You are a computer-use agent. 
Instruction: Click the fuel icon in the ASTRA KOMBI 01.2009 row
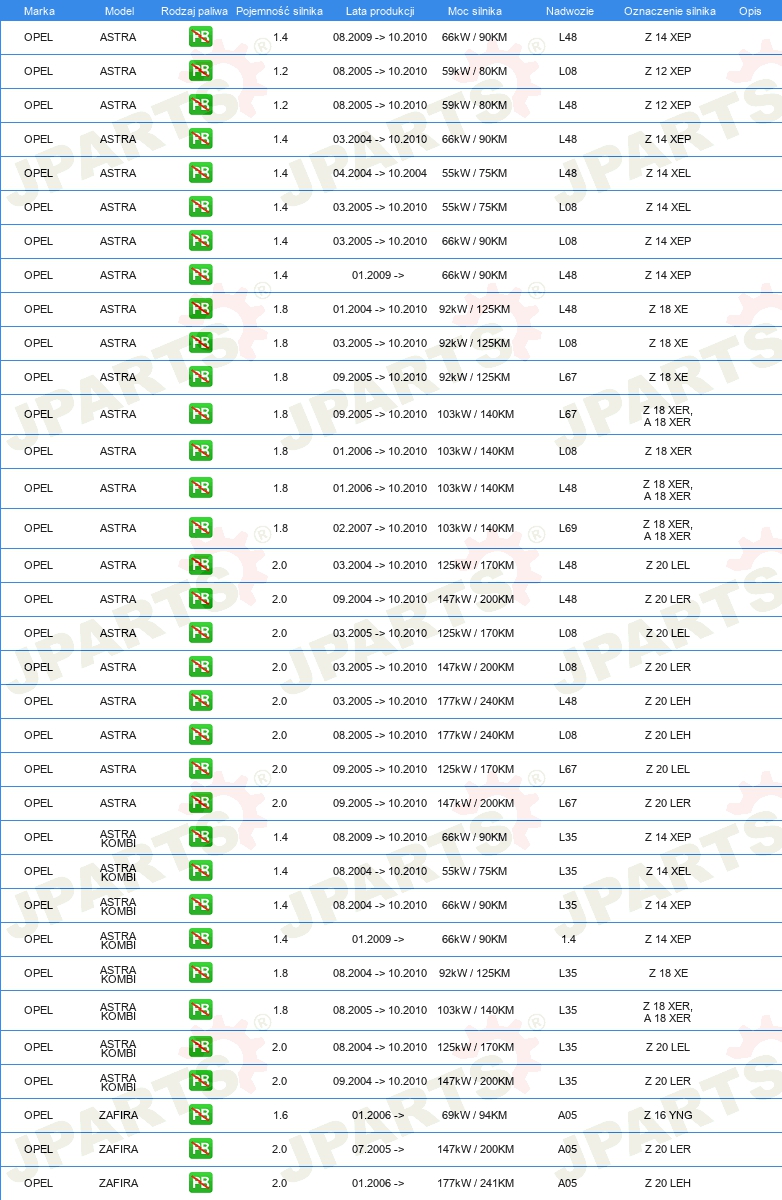tap(201, 939)
